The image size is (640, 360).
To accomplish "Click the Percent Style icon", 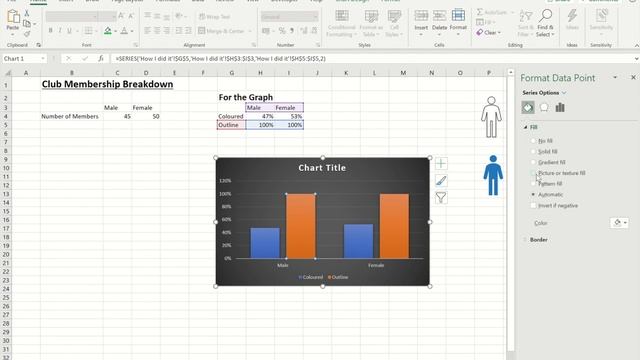I will (282, 31).
